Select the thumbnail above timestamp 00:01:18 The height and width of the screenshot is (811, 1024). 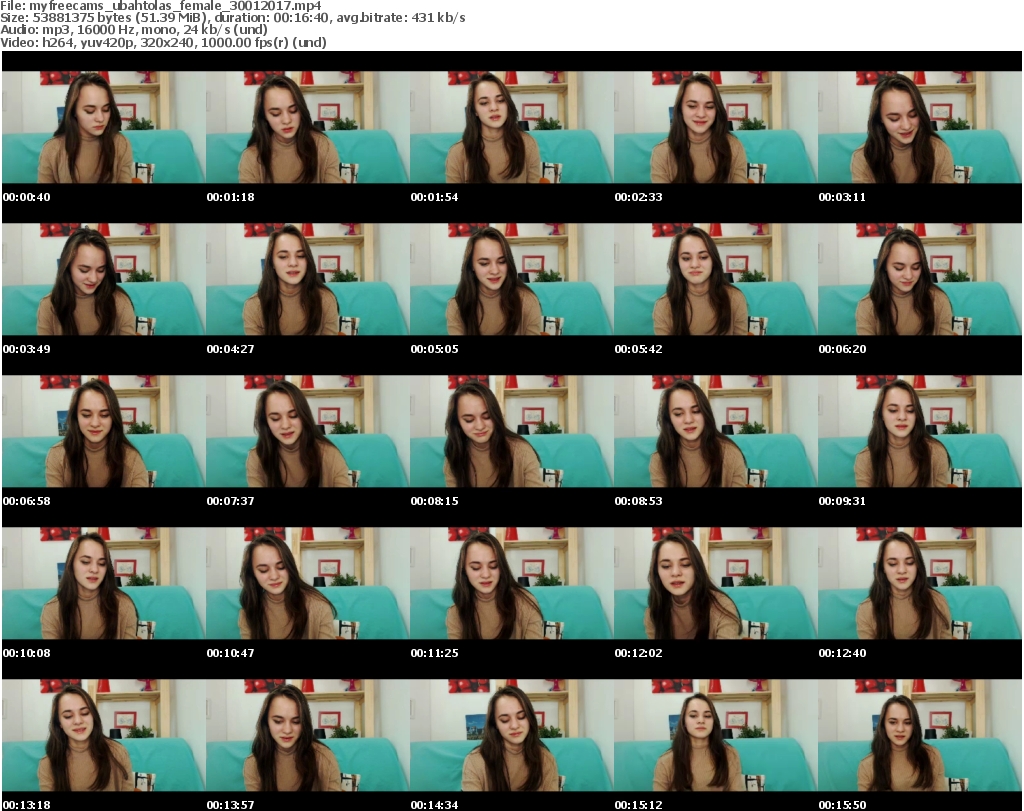(308, 127)
